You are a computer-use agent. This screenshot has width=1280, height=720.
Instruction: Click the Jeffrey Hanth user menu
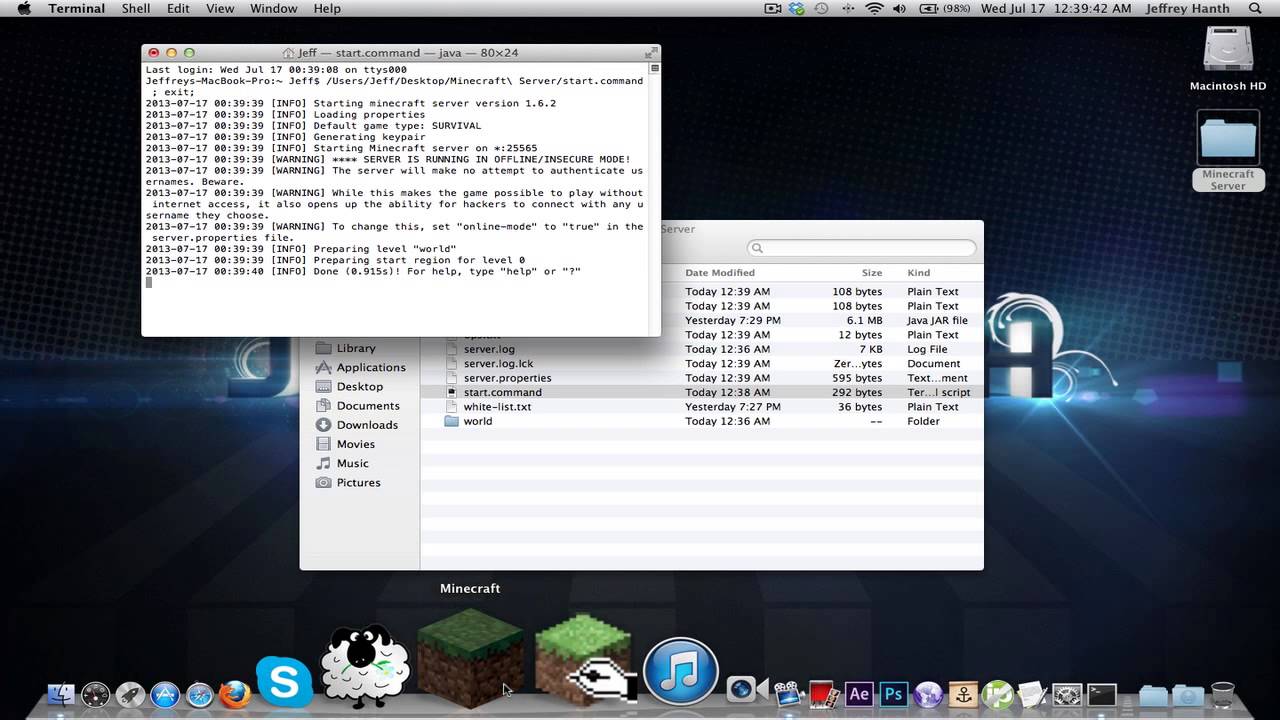click(1188, 9)
